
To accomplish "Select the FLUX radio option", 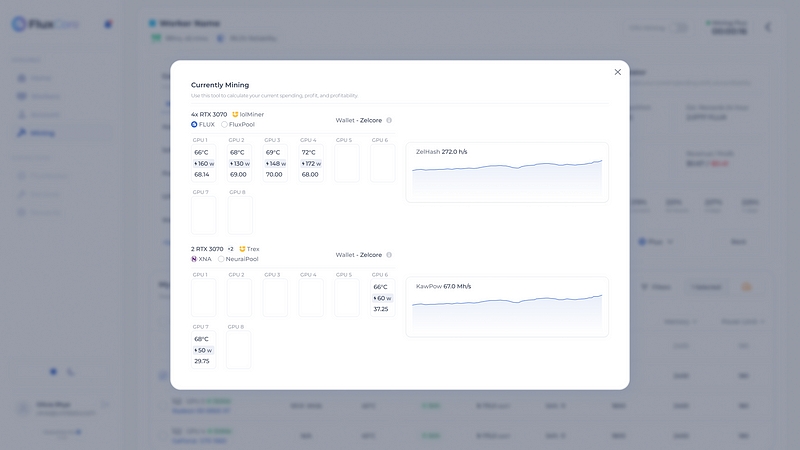I will click(194, 124).
